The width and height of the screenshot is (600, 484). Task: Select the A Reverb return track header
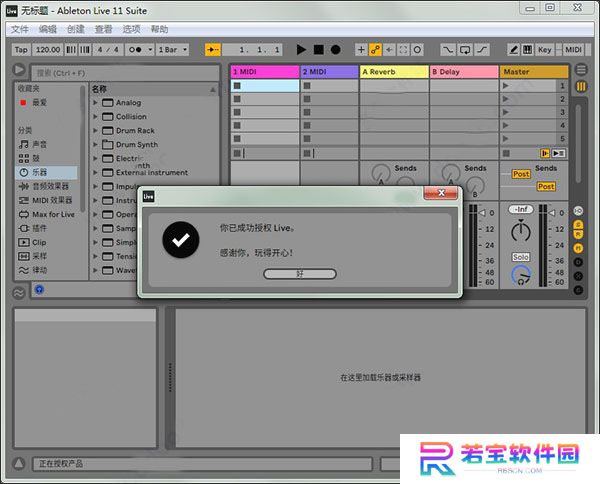click(x=395, y=72)
